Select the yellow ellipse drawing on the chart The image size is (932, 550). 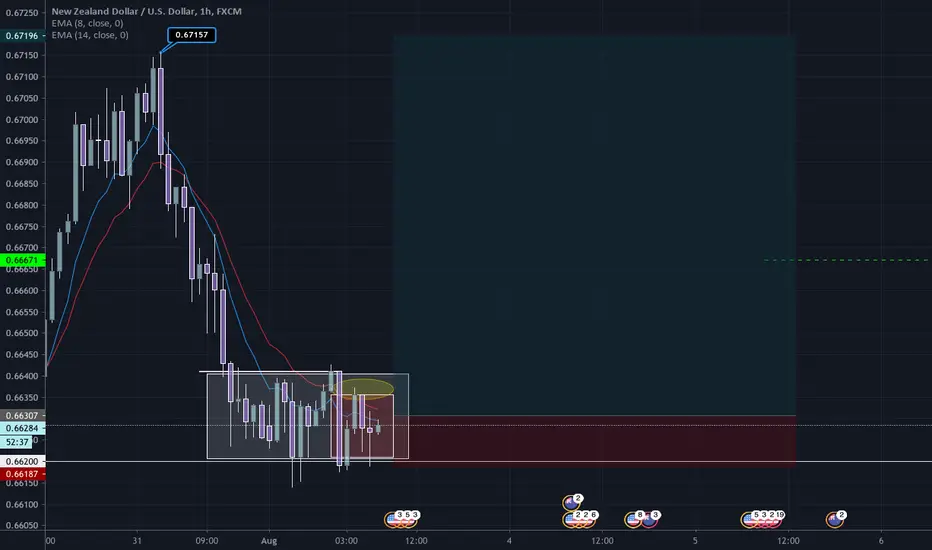363,388
